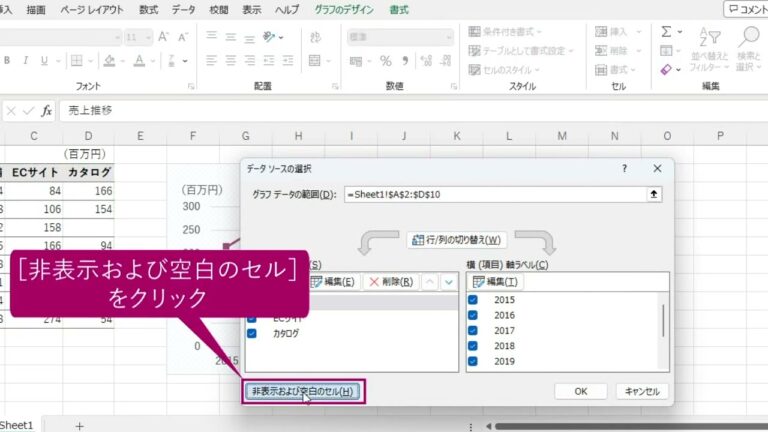The height and width of the screenshot is (432, 768).
Task: Open the number format dropdown
Action: tap(449, 37)
